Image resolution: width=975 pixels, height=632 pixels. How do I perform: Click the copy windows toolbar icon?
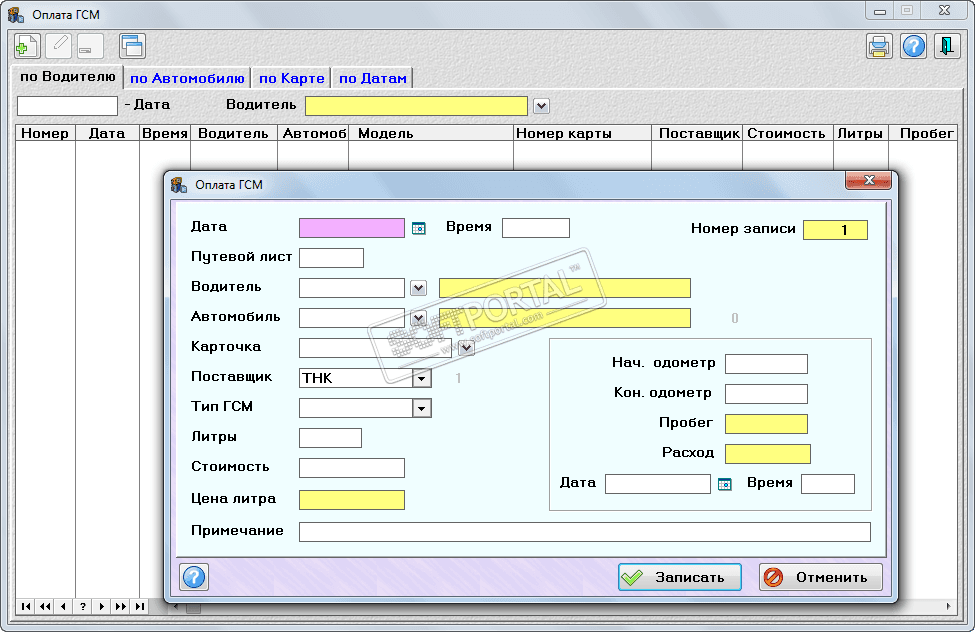pos(132,47)
